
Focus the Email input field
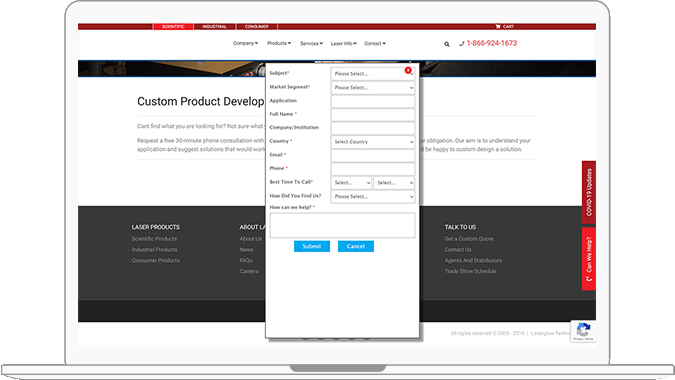pyautogui.click(x=373, y=155)
